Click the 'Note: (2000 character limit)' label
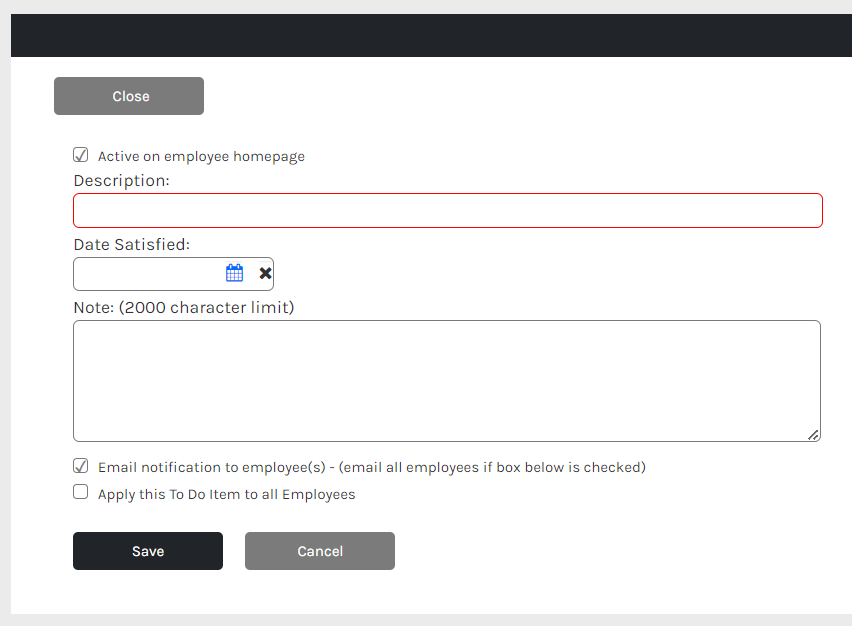The height and width of the screenshot is (626, 852). coord(184,308)
